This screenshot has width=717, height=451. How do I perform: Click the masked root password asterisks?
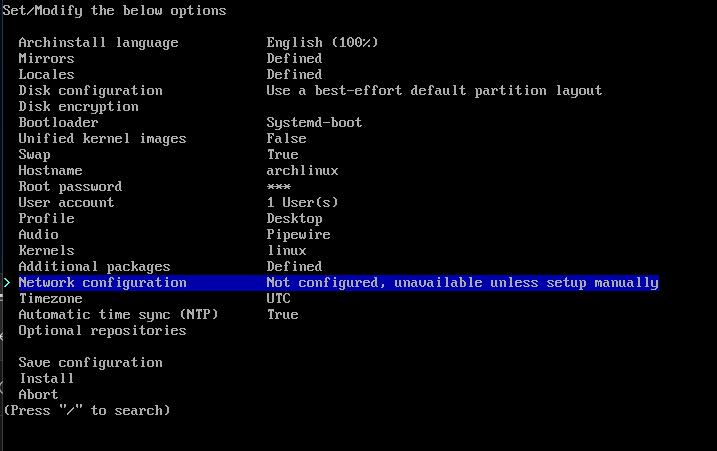278,187
